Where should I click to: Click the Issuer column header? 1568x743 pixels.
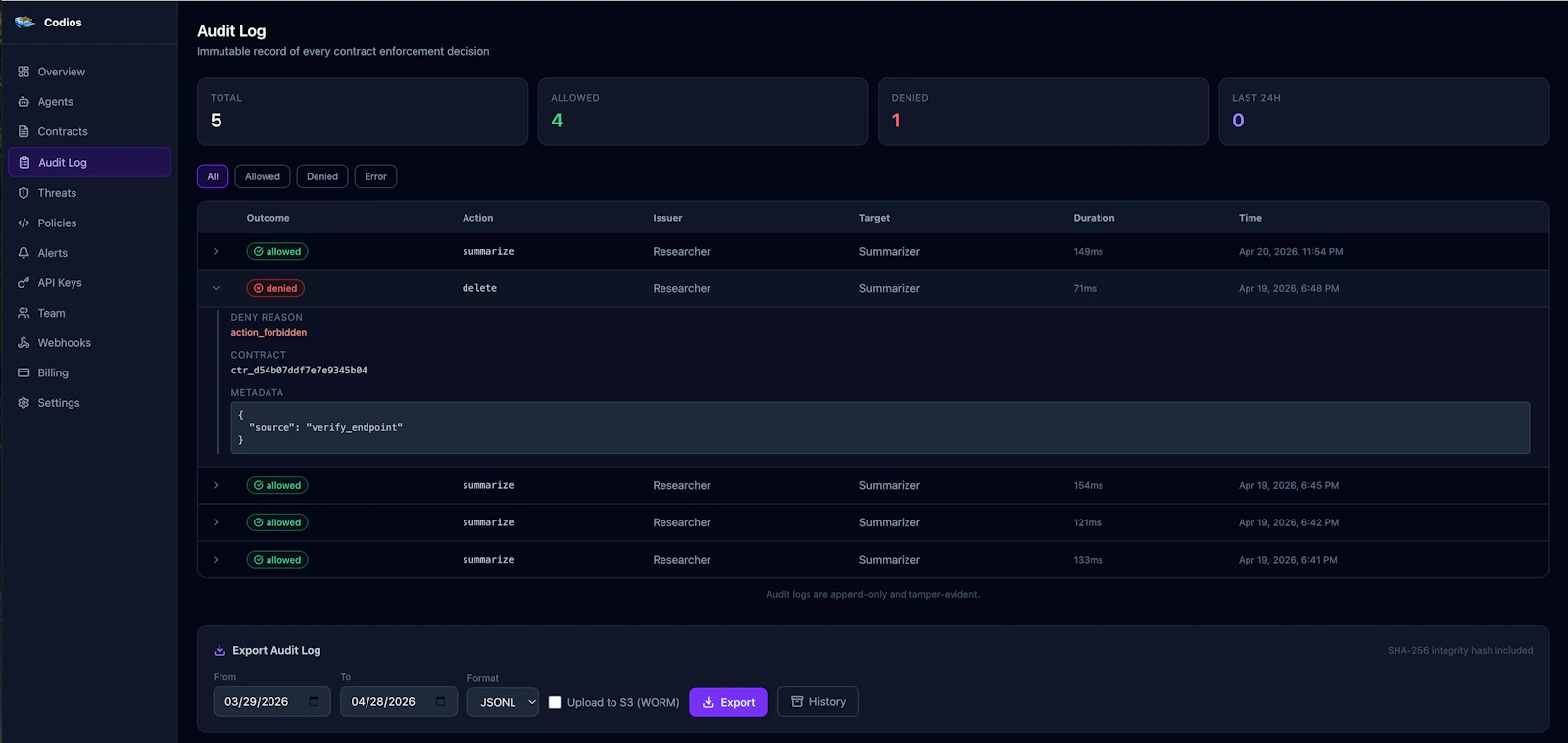(x=667, y=218)
